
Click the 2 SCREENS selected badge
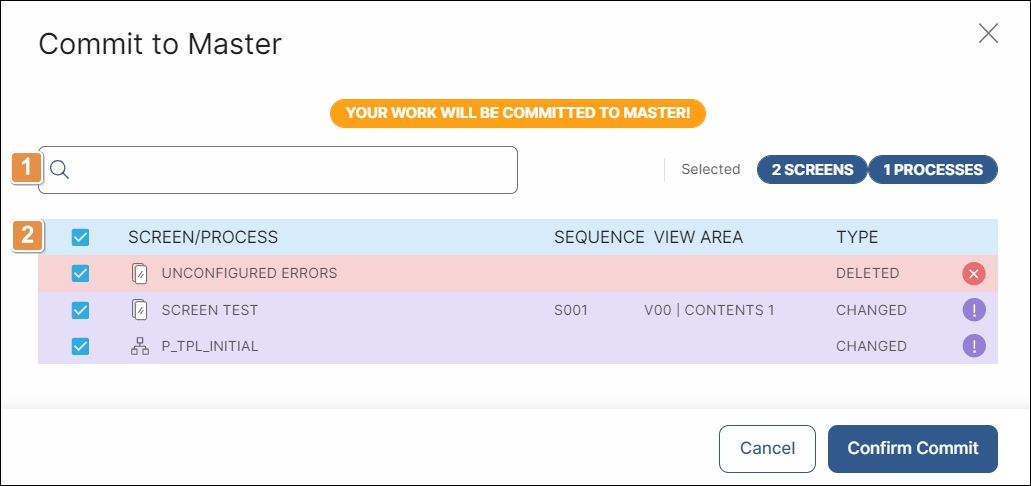pos(812,170)
